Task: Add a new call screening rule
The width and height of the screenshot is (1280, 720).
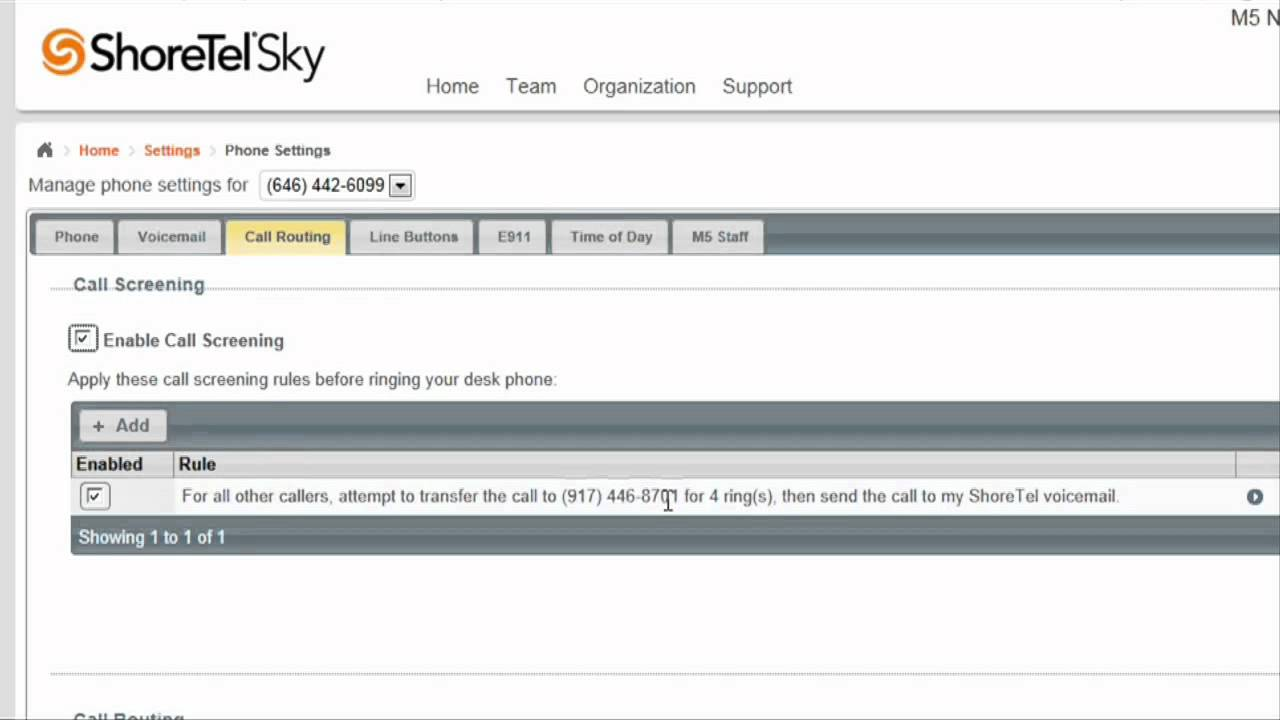Action: [x=122, y=426]
